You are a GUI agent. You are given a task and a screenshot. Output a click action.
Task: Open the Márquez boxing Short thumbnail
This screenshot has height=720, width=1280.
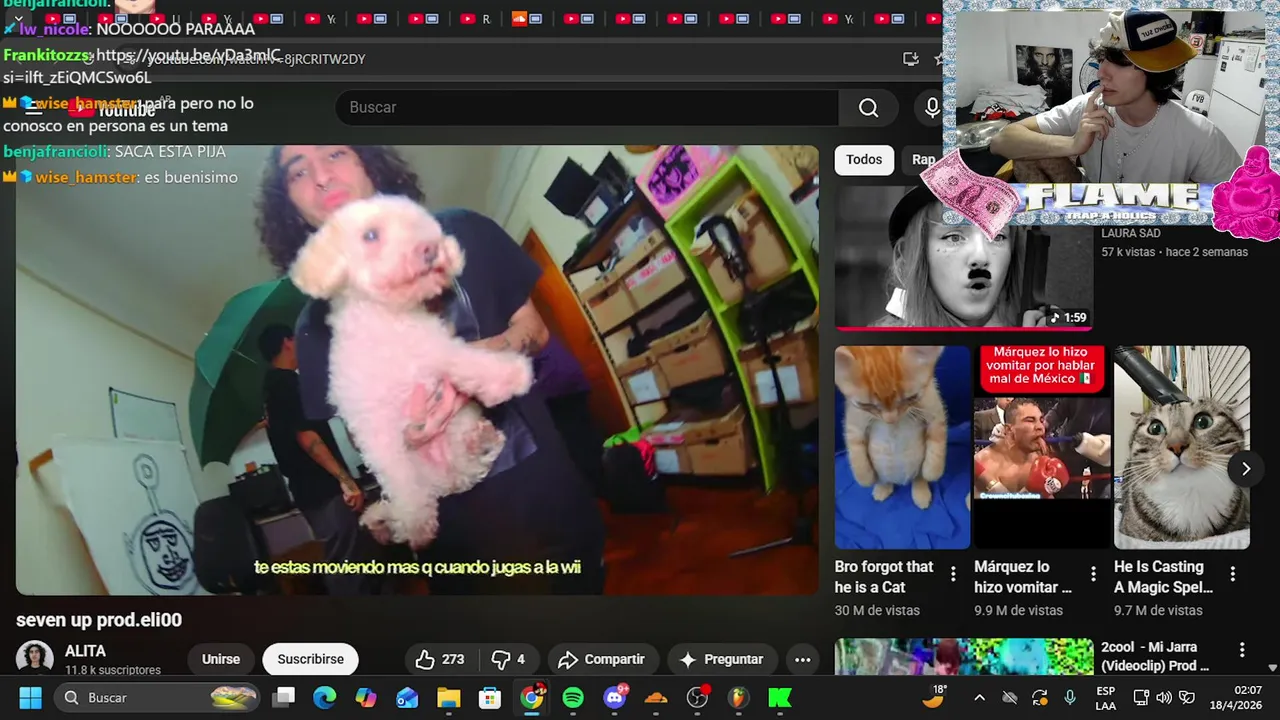pyautogui.click(x=1042, y=447)
